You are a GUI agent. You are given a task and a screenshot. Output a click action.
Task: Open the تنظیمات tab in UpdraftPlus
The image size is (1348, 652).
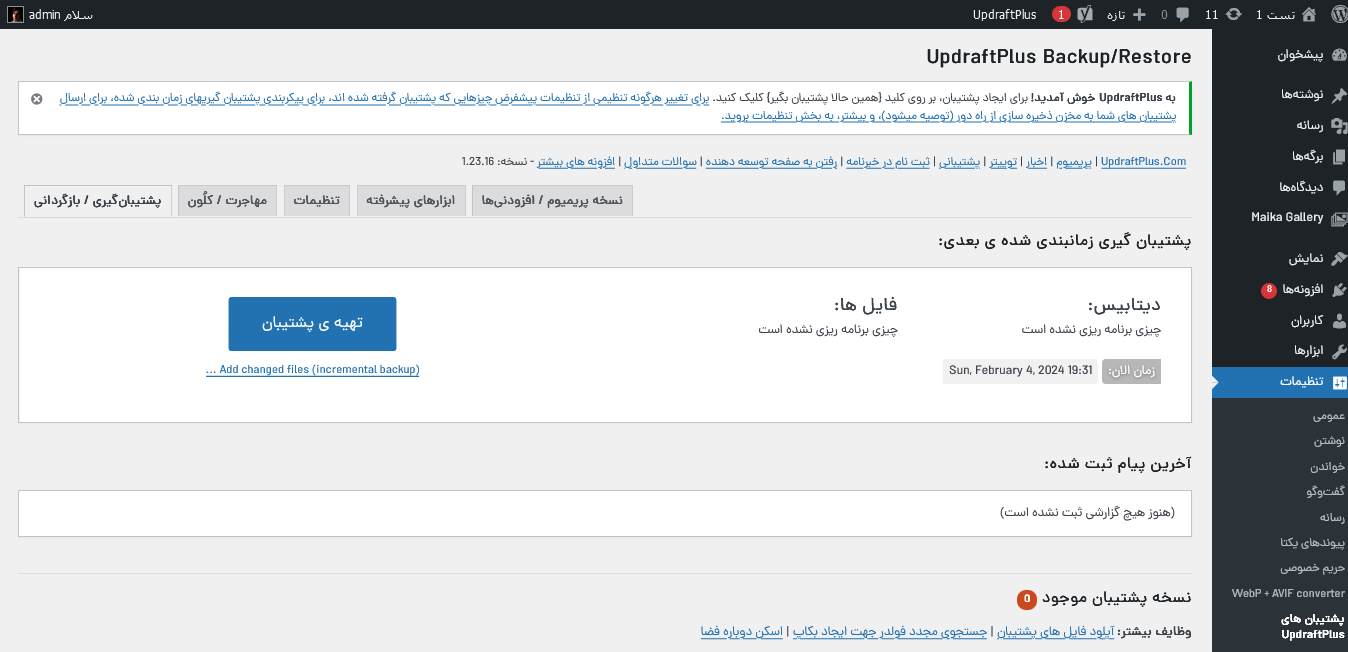point(316,200)
